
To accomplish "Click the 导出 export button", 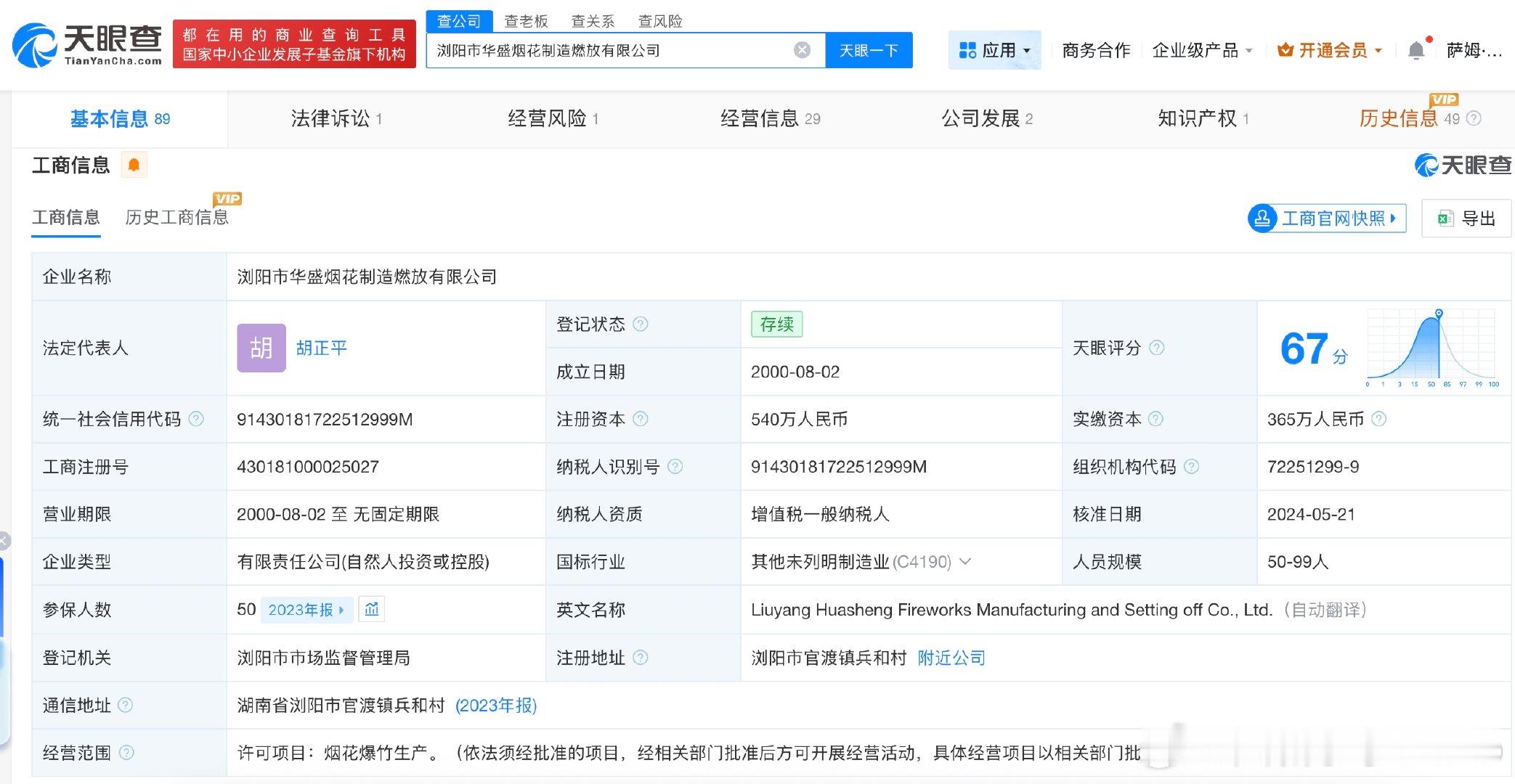I will coord(1466,219).
